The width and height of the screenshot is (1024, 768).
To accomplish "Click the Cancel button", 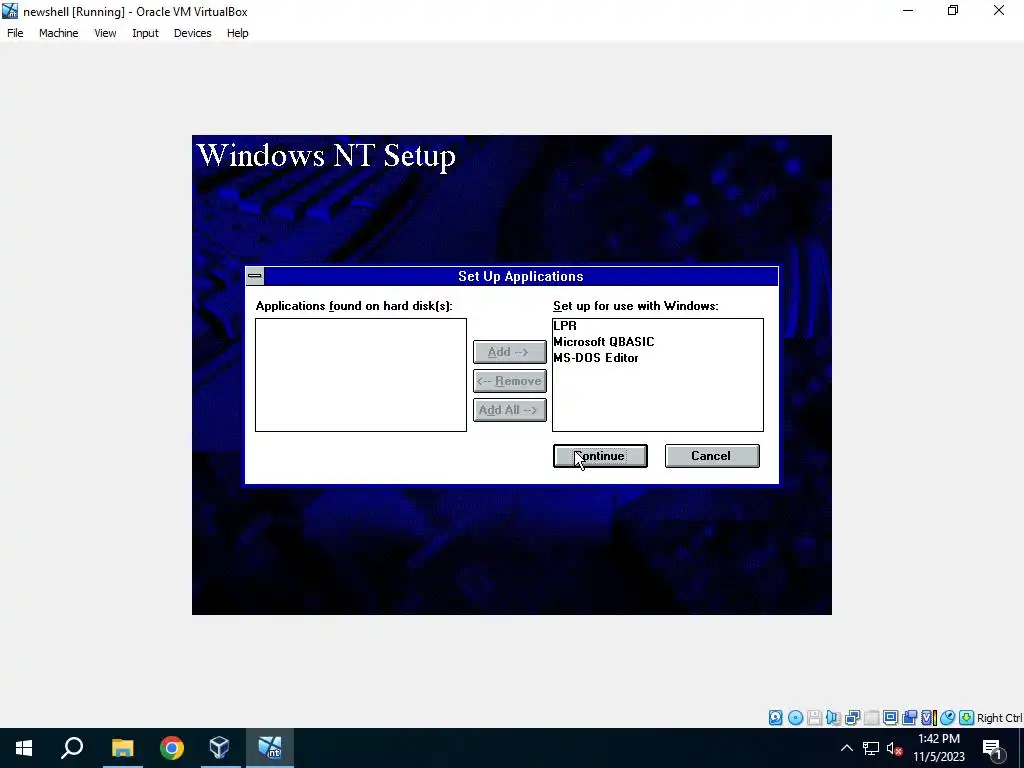I will point(712,456).
